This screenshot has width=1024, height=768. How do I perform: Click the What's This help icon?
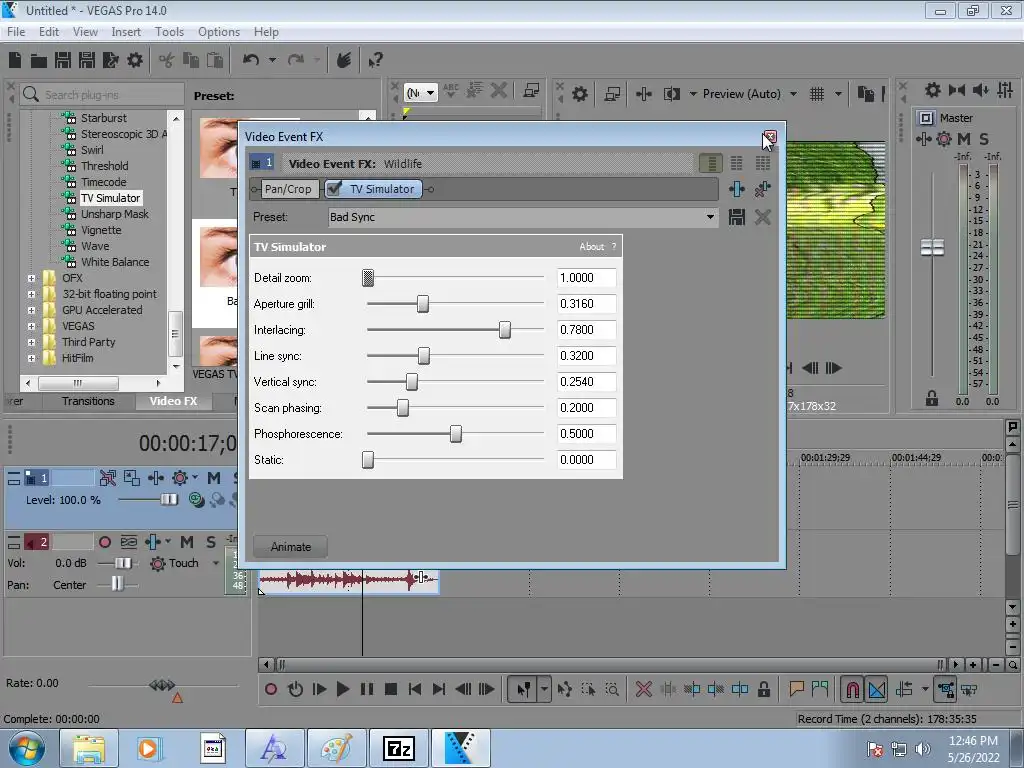376,60
